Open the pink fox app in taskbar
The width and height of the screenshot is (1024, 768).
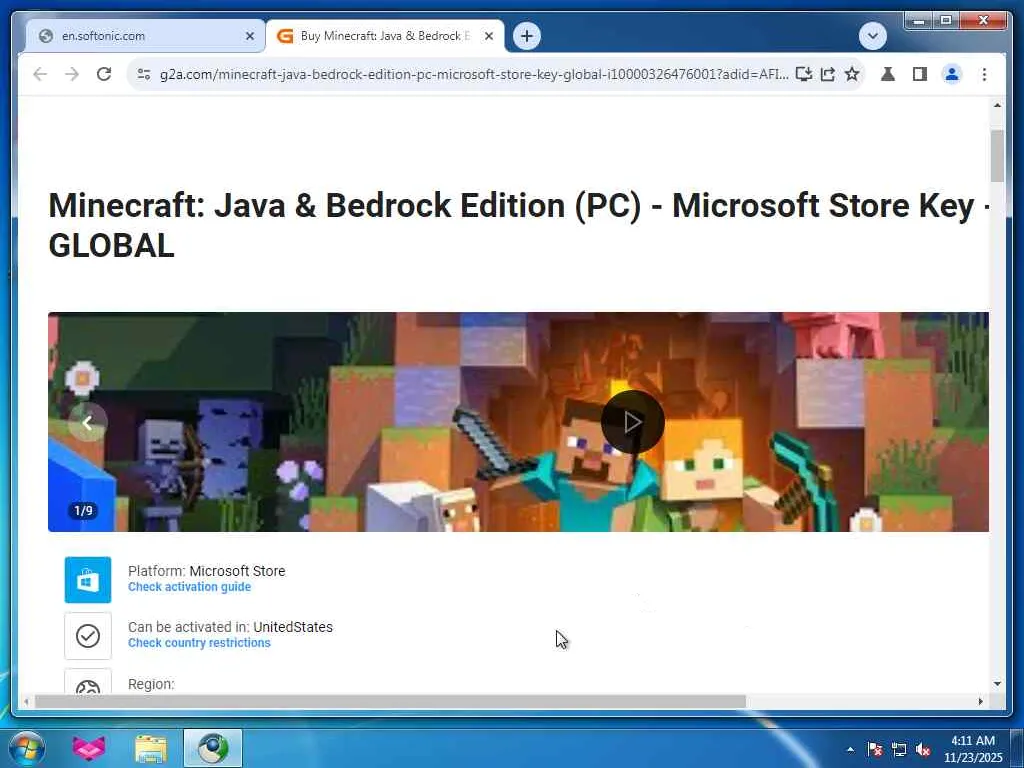[88, 748]
